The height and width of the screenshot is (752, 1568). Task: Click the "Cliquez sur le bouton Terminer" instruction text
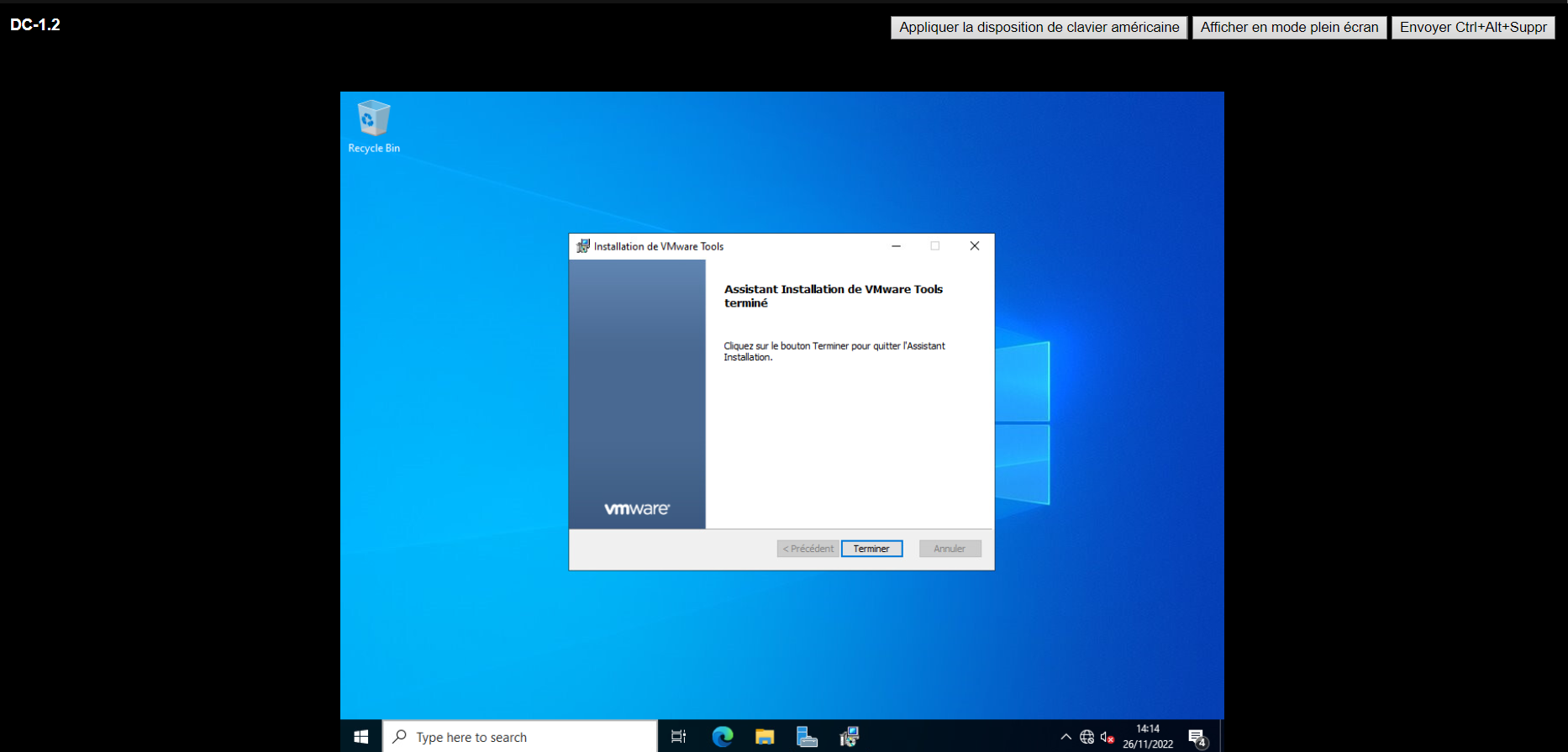click(x=834, y=351)
